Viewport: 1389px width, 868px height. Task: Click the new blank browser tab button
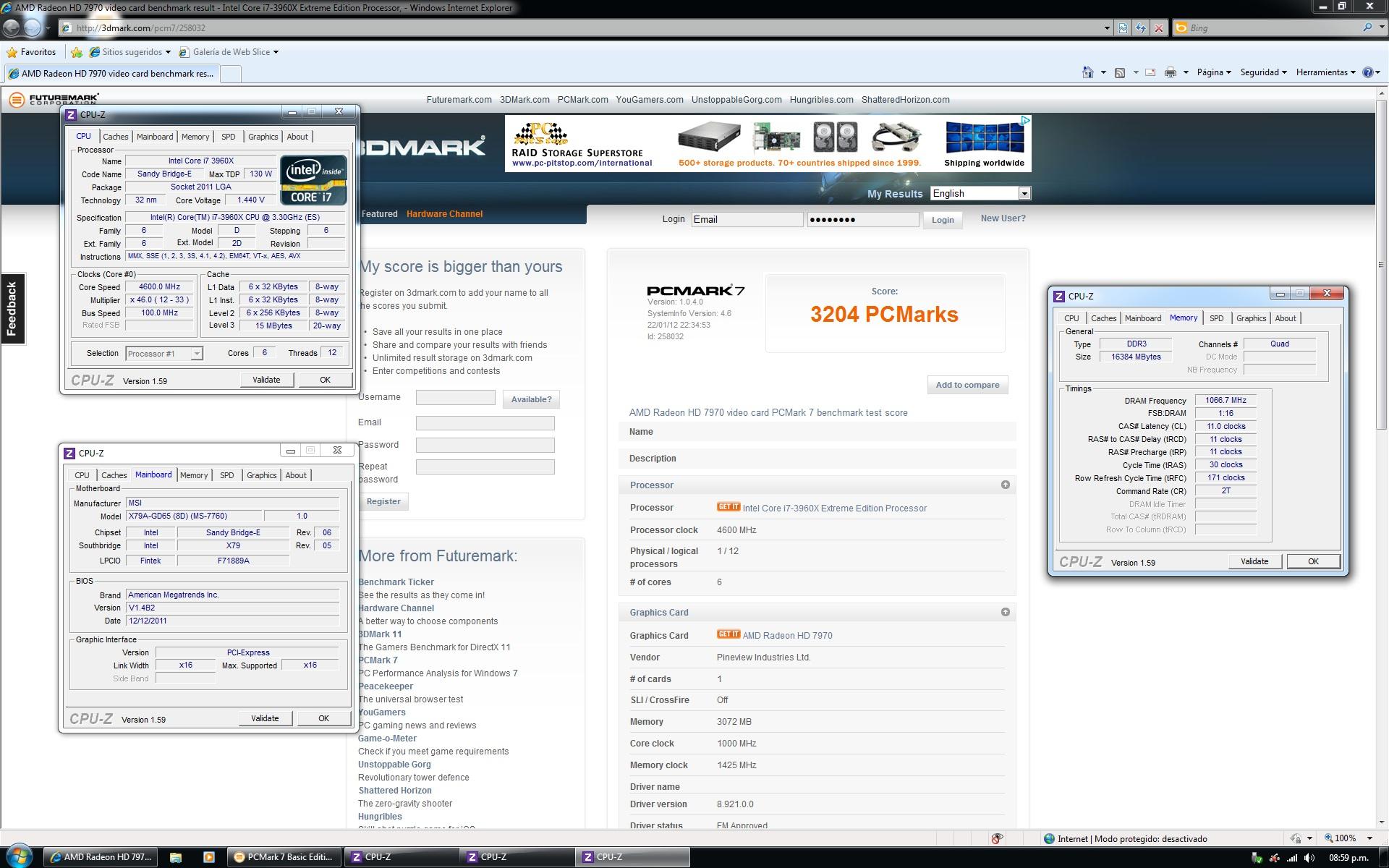[x=230, y=73]
